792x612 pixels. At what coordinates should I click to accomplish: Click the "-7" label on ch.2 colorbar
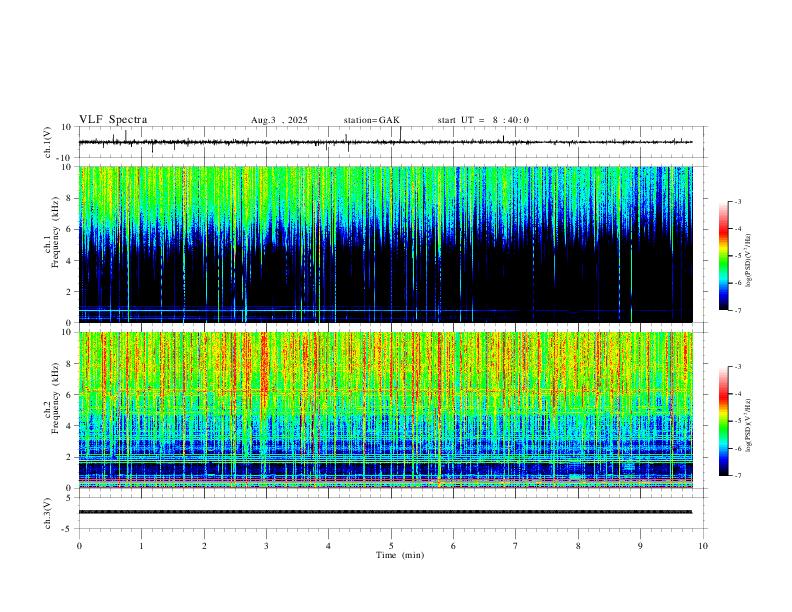(737, 476)
